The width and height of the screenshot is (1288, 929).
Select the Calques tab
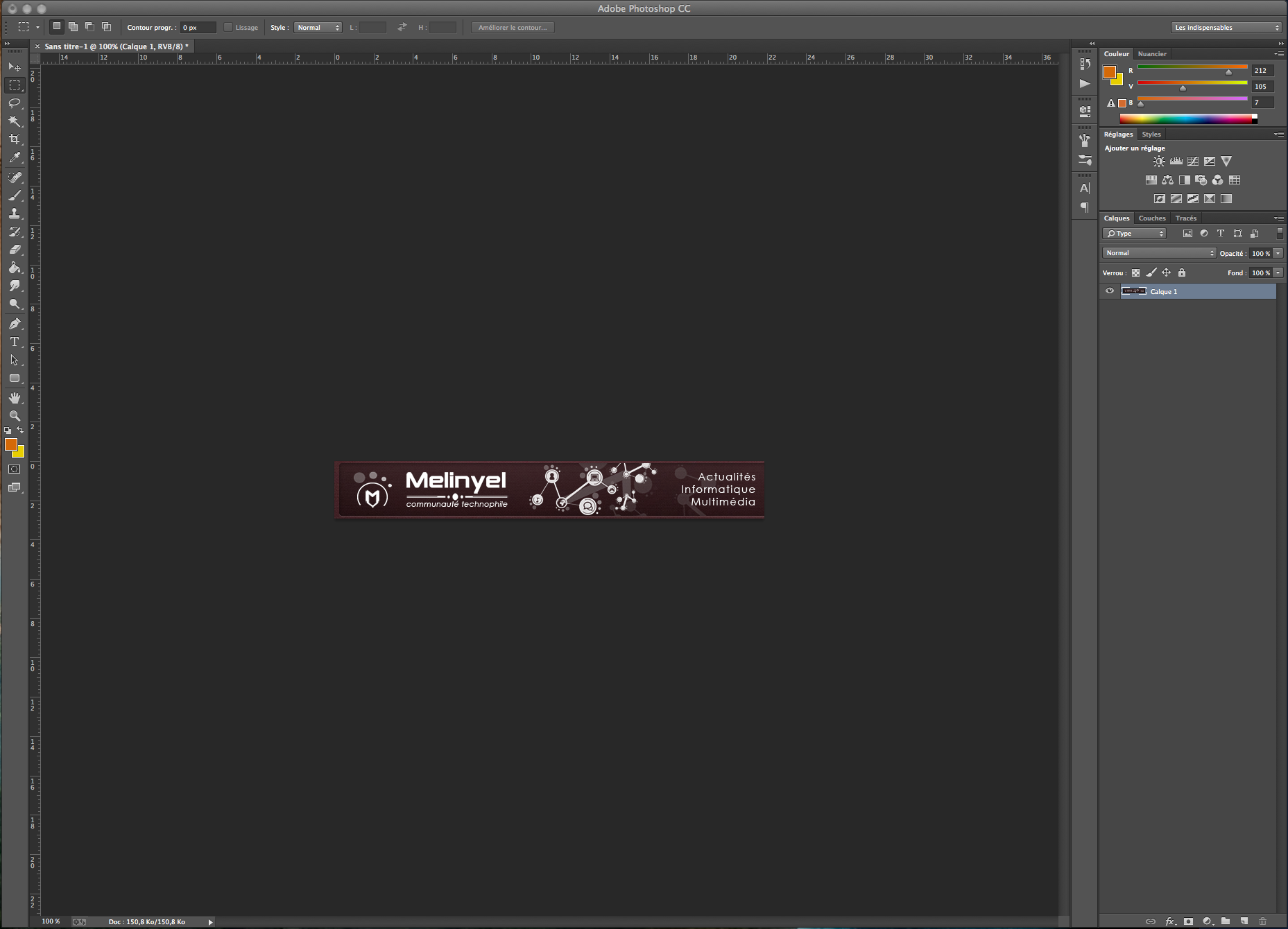point(1117,218)
